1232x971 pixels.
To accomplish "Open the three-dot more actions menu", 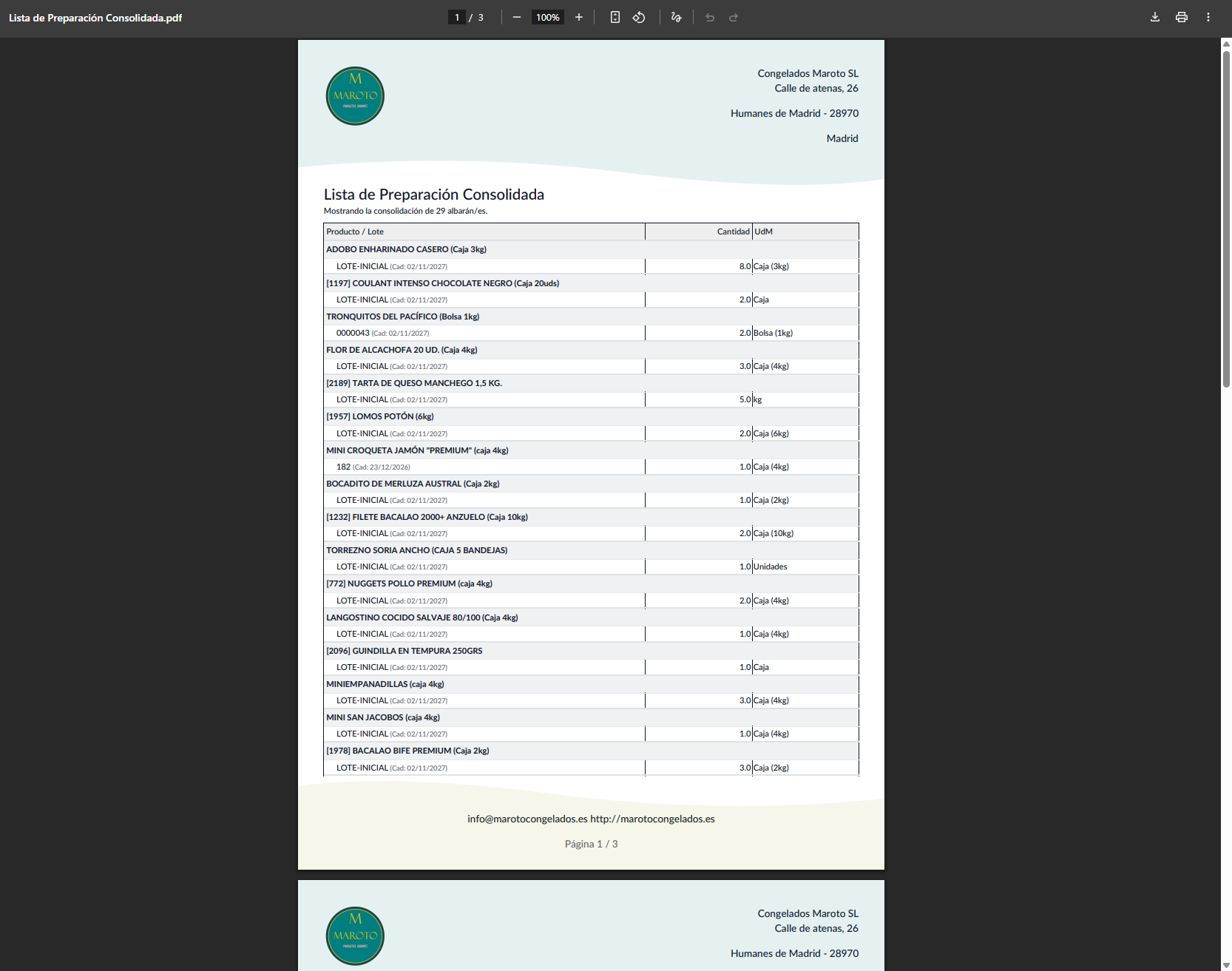I will (1208, 17).
